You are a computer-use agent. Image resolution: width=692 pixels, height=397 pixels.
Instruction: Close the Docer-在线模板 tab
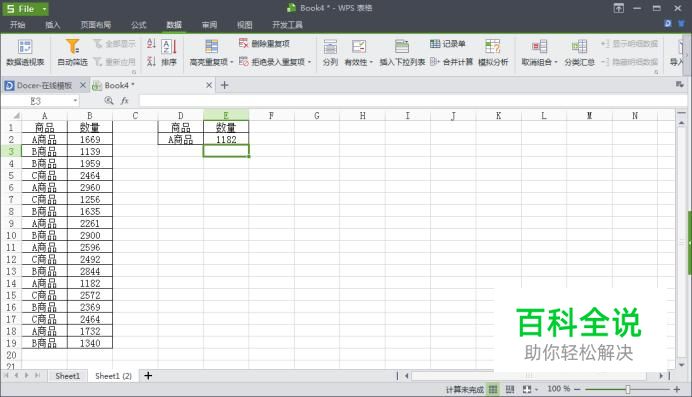tap(83, 85)
